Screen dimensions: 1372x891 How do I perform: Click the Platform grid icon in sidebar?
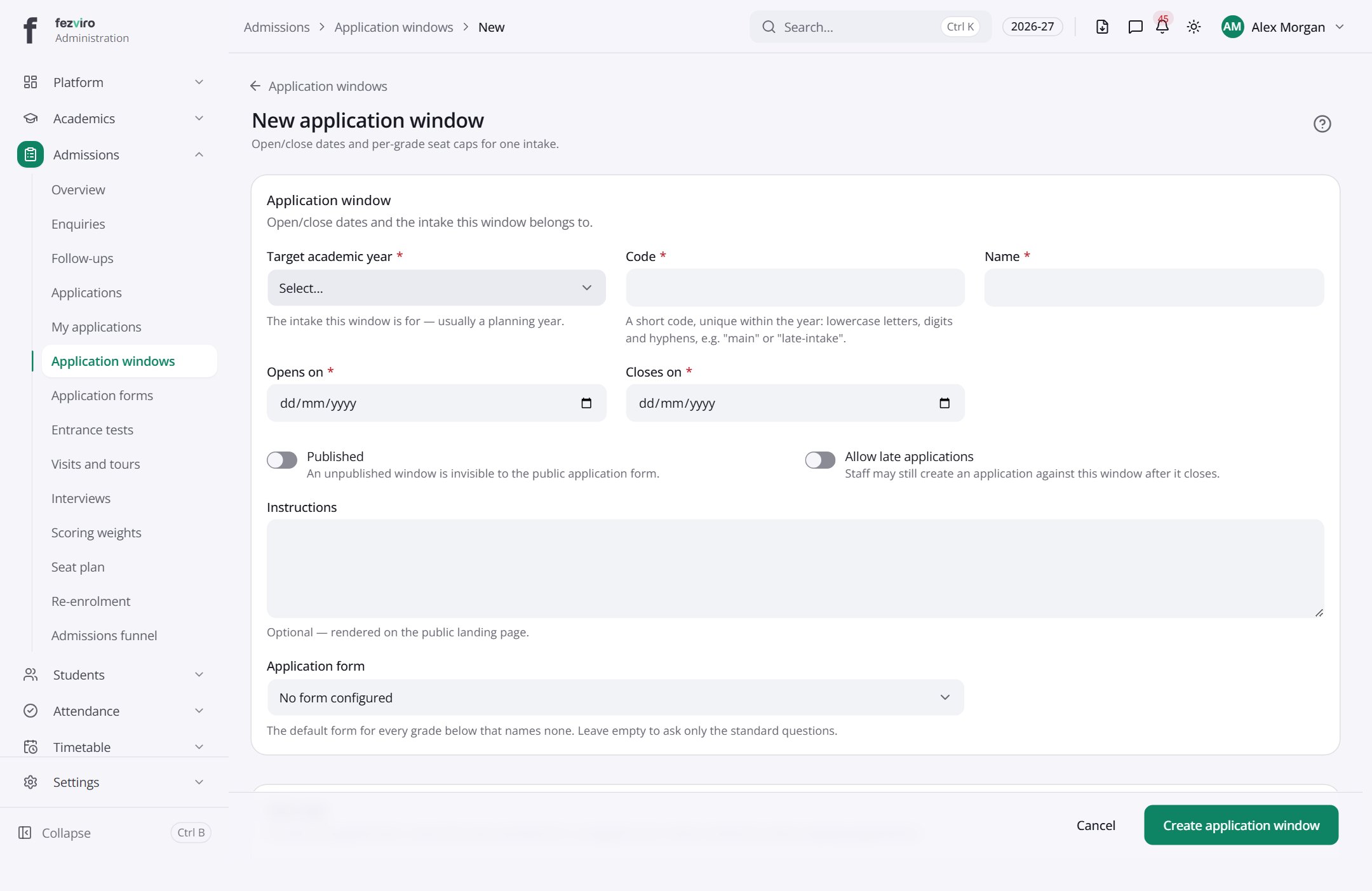[30, 82]
